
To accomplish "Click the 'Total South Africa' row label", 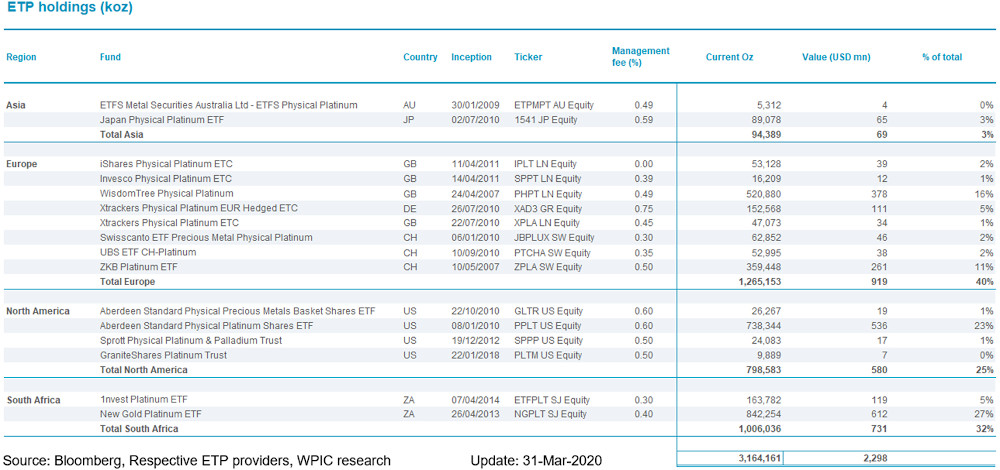I will (x=139, y=429).
